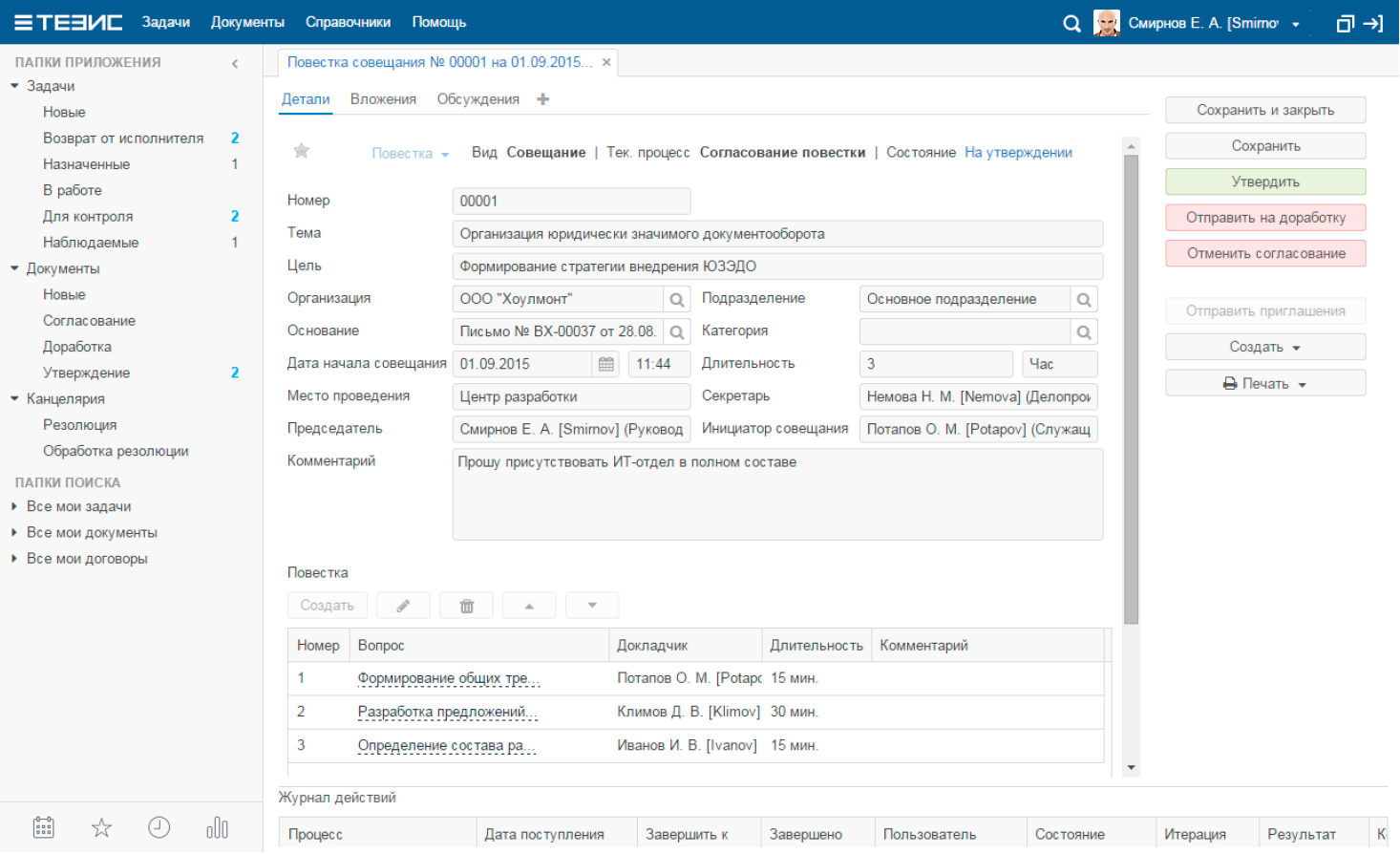Switch to the Вложения tab
Image resolution: width=1400 pixels, height=854 pixels.
point(383,99)
